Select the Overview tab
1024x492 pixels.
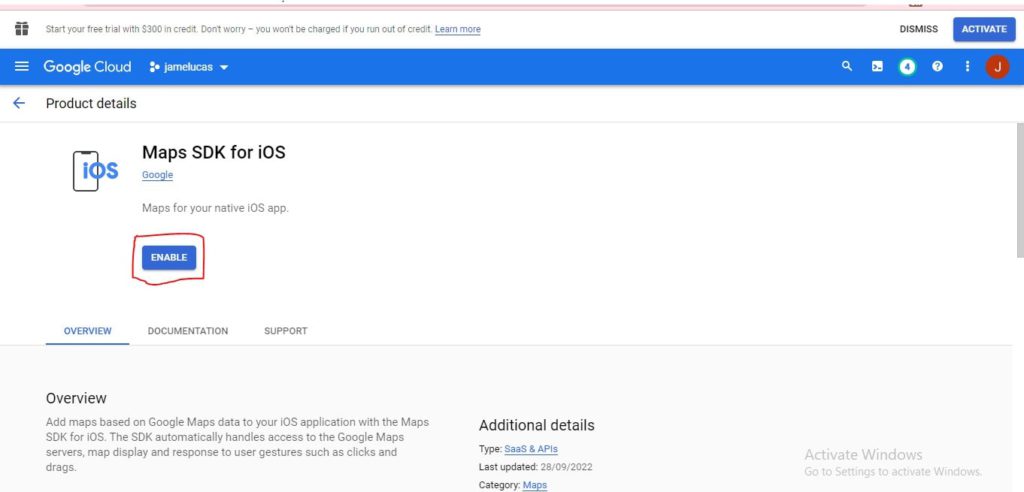click(x=87, y=331)
